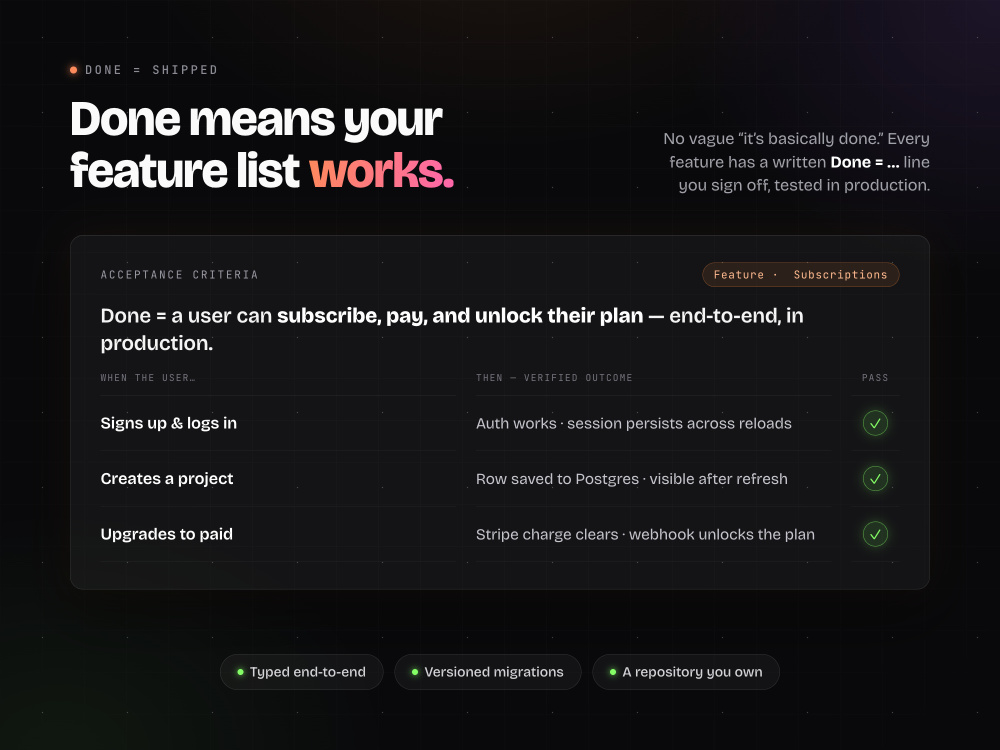Click the green dot in A repository you own pill
The width and height of the screenshot is (1000, 750).
click(613, 672)
